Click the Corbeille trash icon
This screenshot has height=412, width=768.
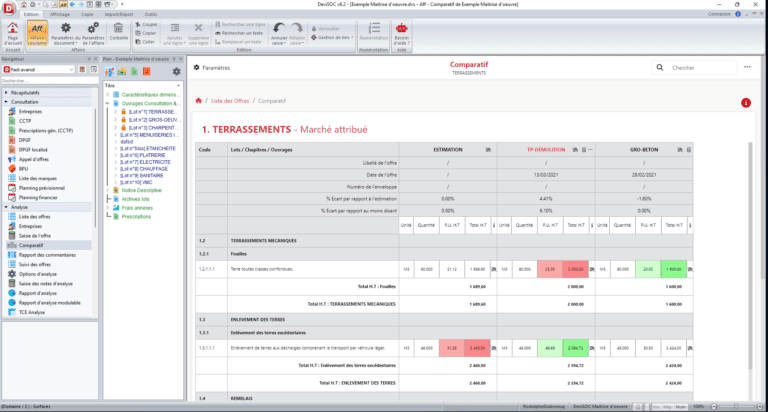coord(119,32)
